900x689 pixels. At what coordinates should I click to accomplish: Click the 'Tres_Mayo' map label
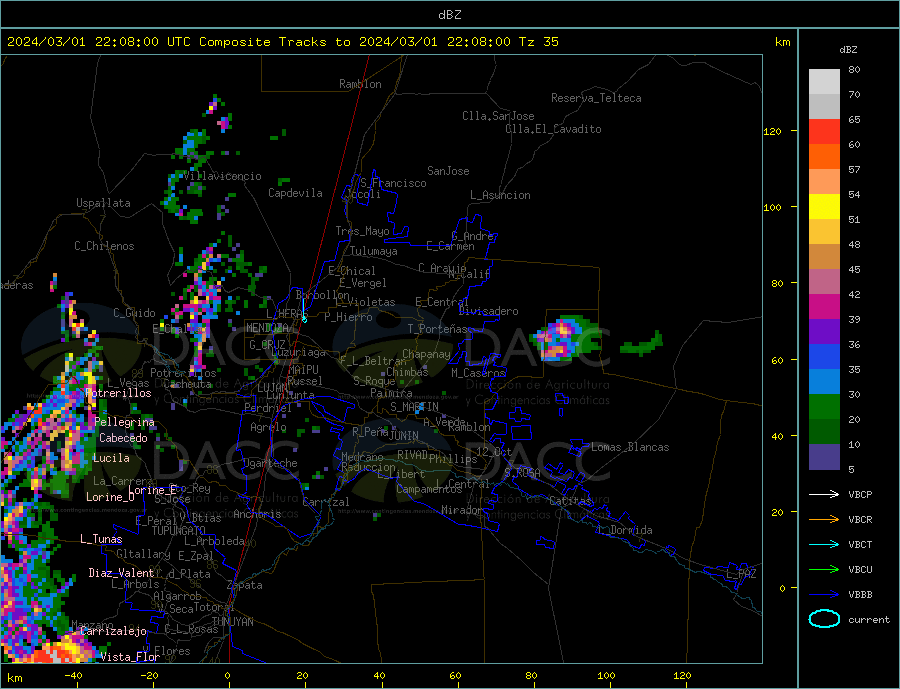pos(363,231)
